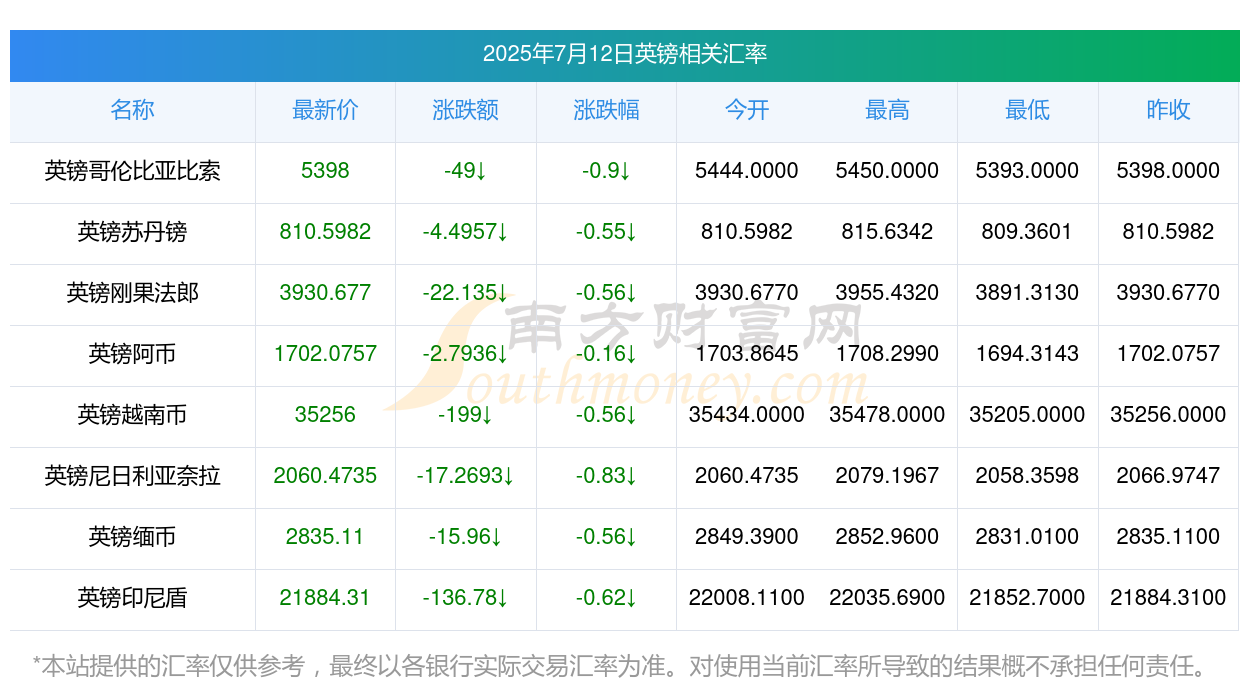Click change percent -0.62↓

pyautogui.click(x=606, y=598)
